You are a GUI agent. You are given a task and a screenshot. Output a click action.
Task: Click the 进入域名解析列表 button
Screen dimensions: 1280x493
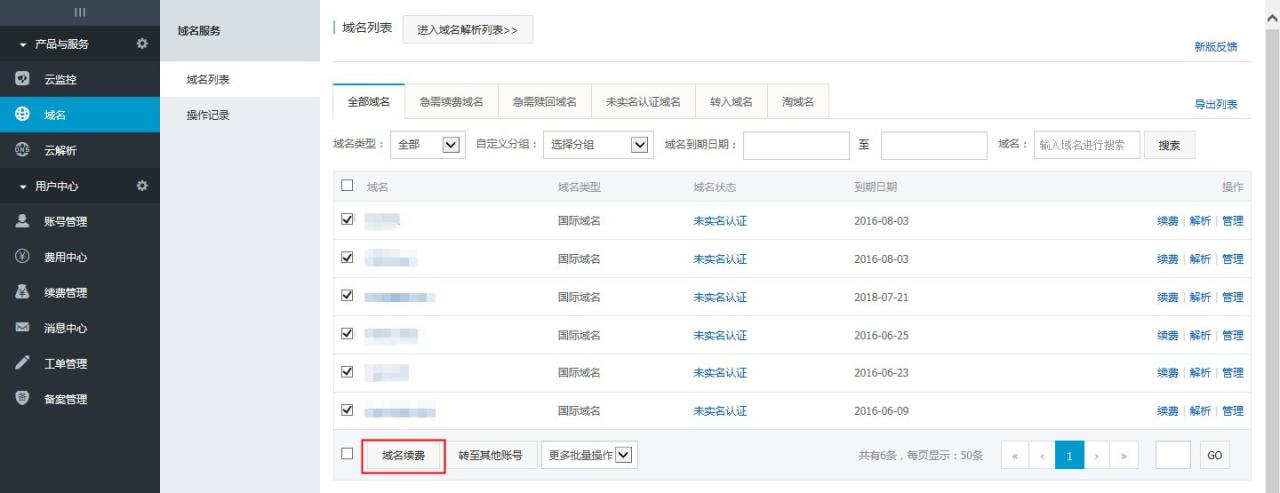468,30
